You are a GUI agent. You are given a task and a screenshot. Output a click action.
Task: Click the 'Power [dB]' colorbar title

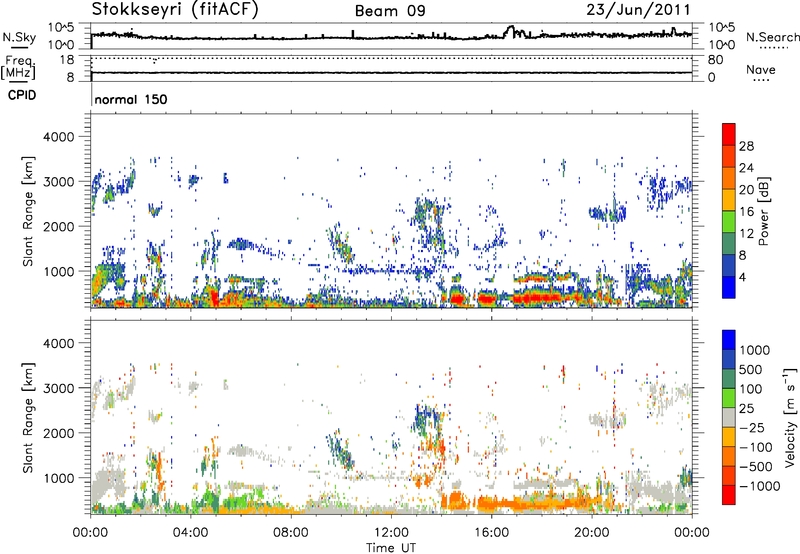(x=763, y=211)
